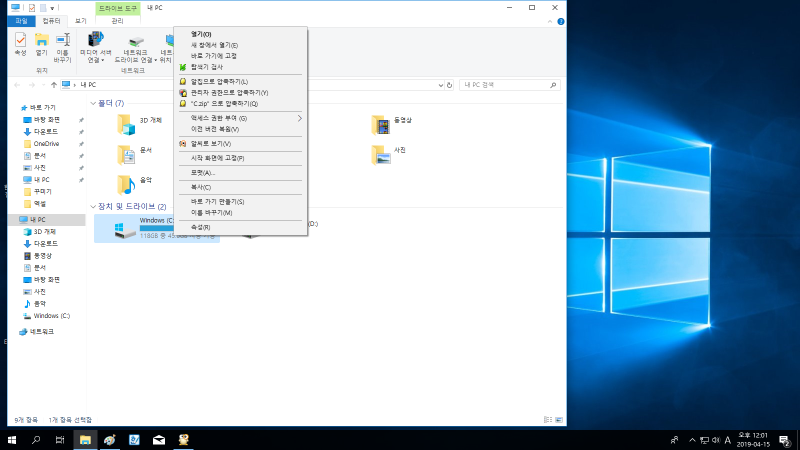Select the 음악 folder in main pane

pos(135,184)
